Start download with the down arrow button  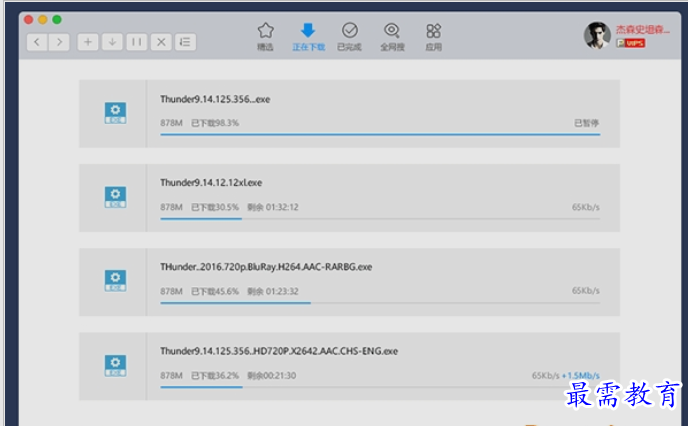pyautogui.click(x=112, y=42)
